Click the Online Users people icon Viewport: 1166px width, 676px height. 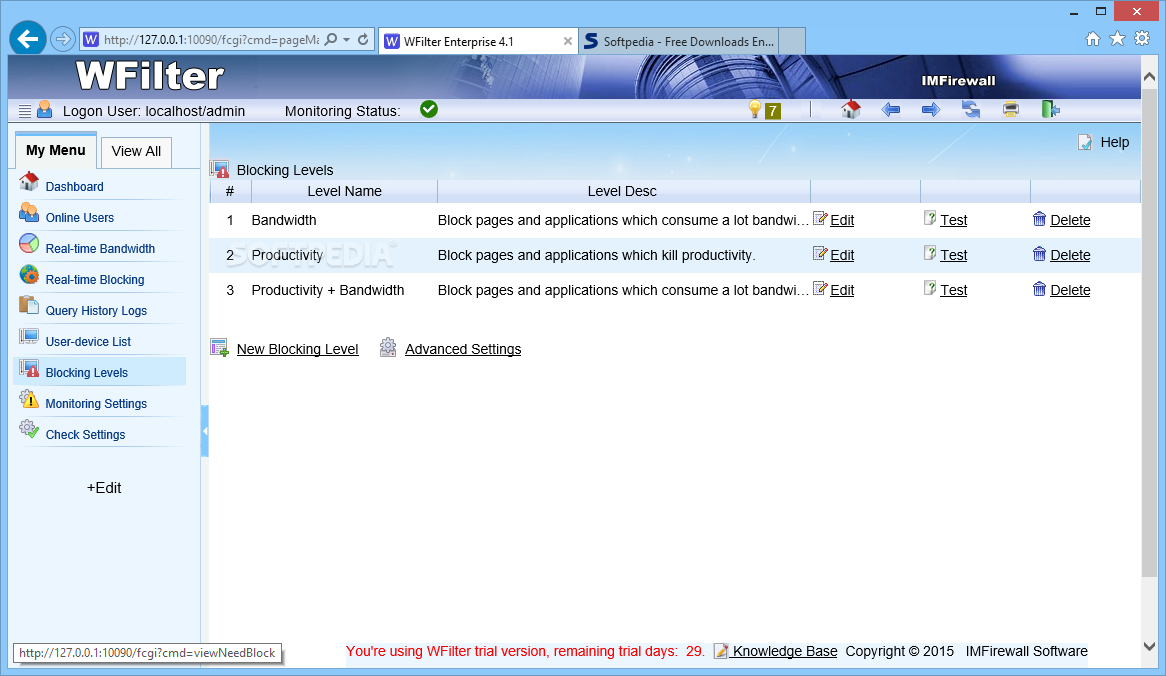tap(29, 213)
